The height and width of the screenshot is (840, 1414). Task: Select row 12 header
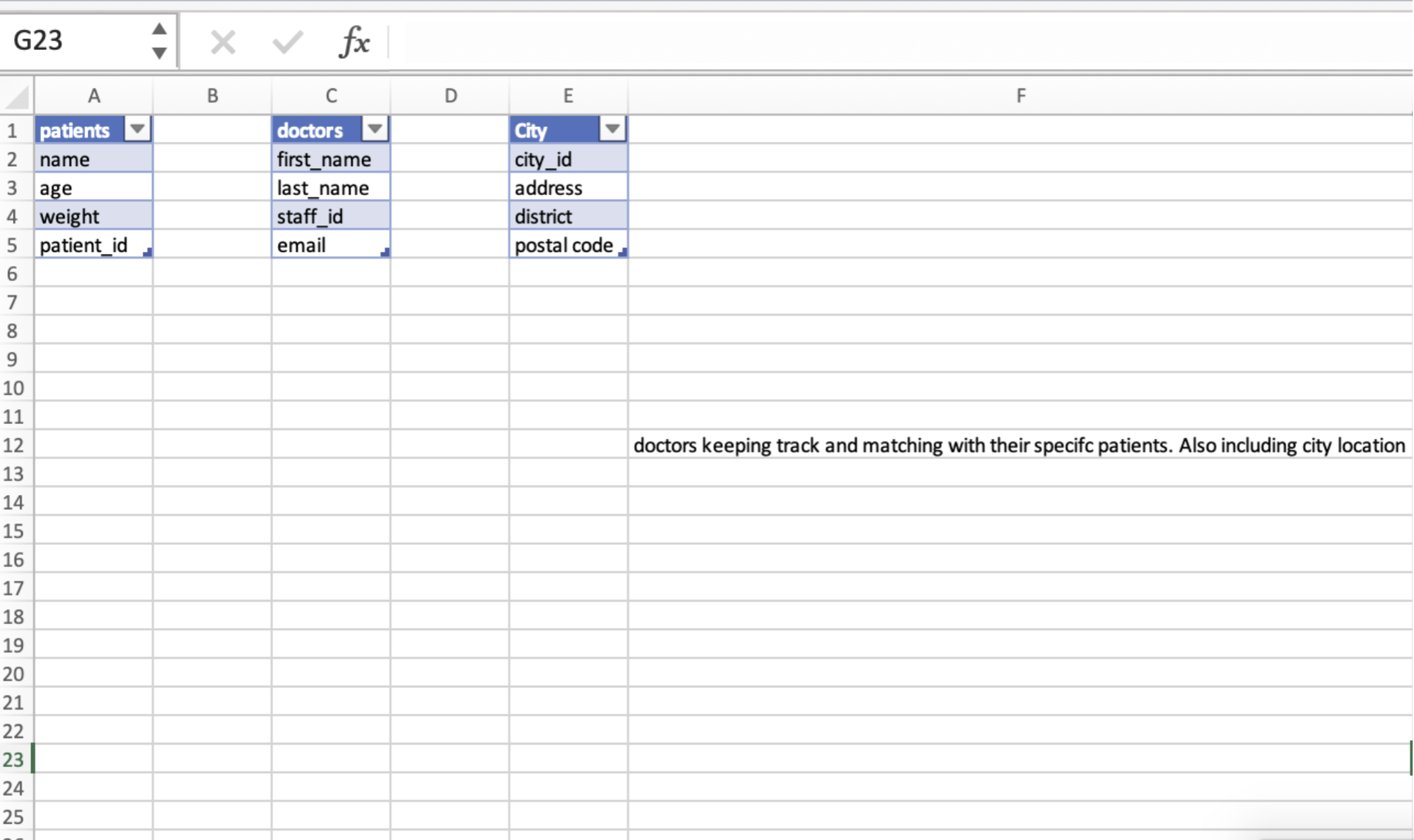(x=14, y=445)
